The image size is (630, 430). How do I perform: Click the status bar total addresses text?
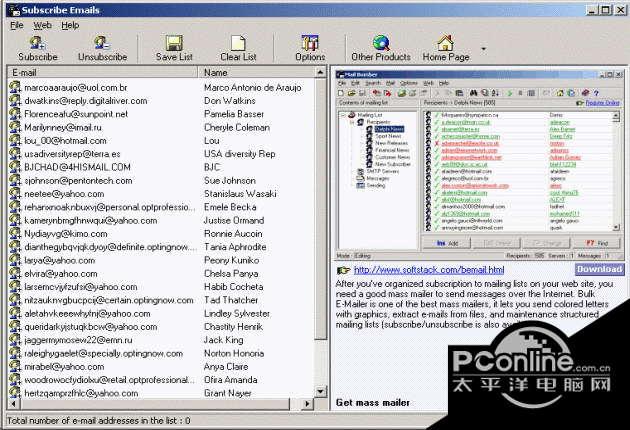[98, 421]
